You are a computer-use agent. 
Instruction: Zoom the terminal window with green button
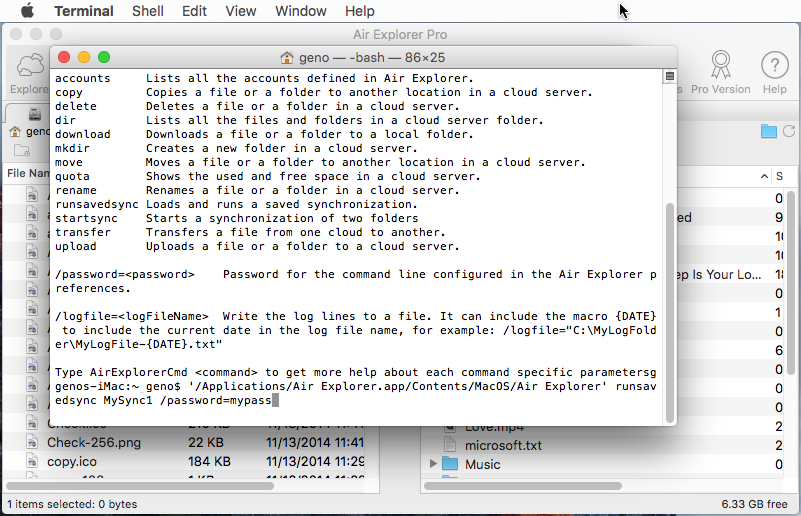[x=104, y=57]
